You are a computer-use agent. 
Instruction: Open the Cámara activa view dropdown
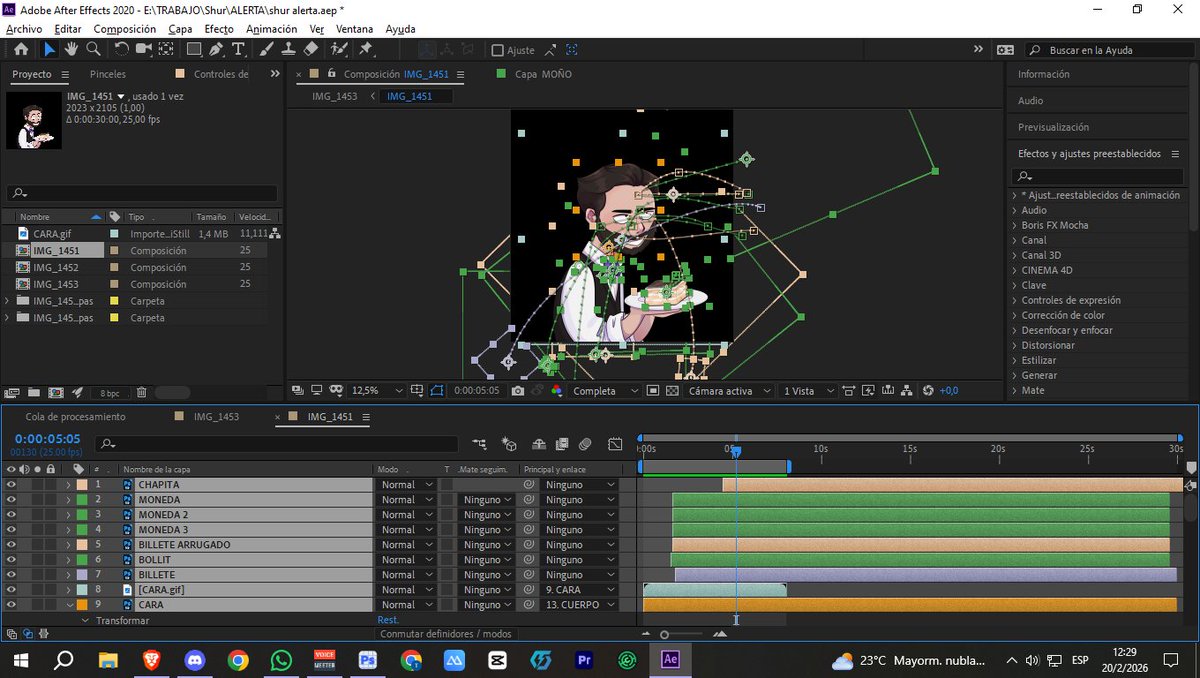(730, 391)
